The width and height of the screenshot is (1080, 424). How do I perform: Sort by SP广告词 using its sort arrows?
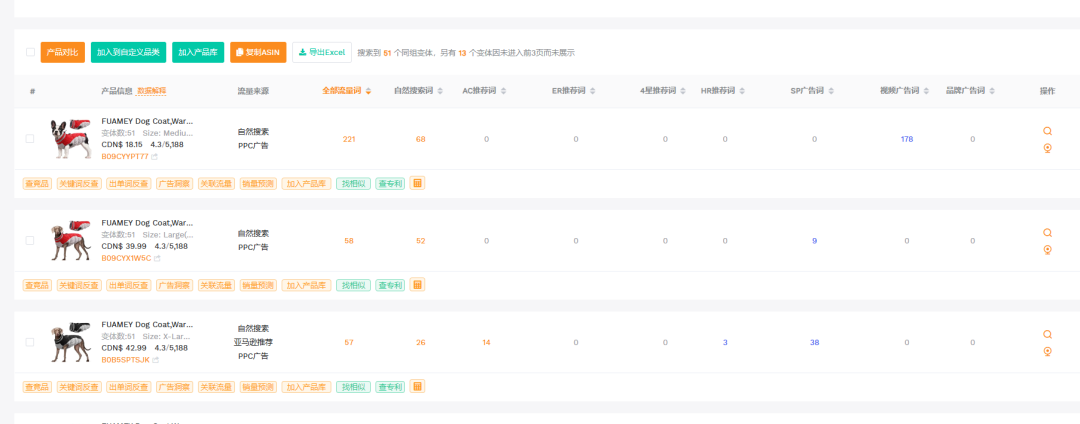point(831,91)
